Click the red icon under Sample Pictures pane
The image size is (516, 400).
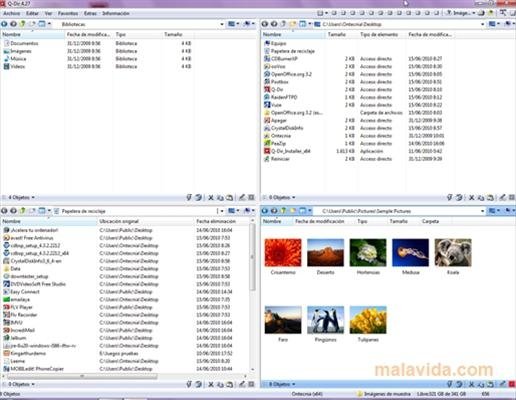click(512, 384)
